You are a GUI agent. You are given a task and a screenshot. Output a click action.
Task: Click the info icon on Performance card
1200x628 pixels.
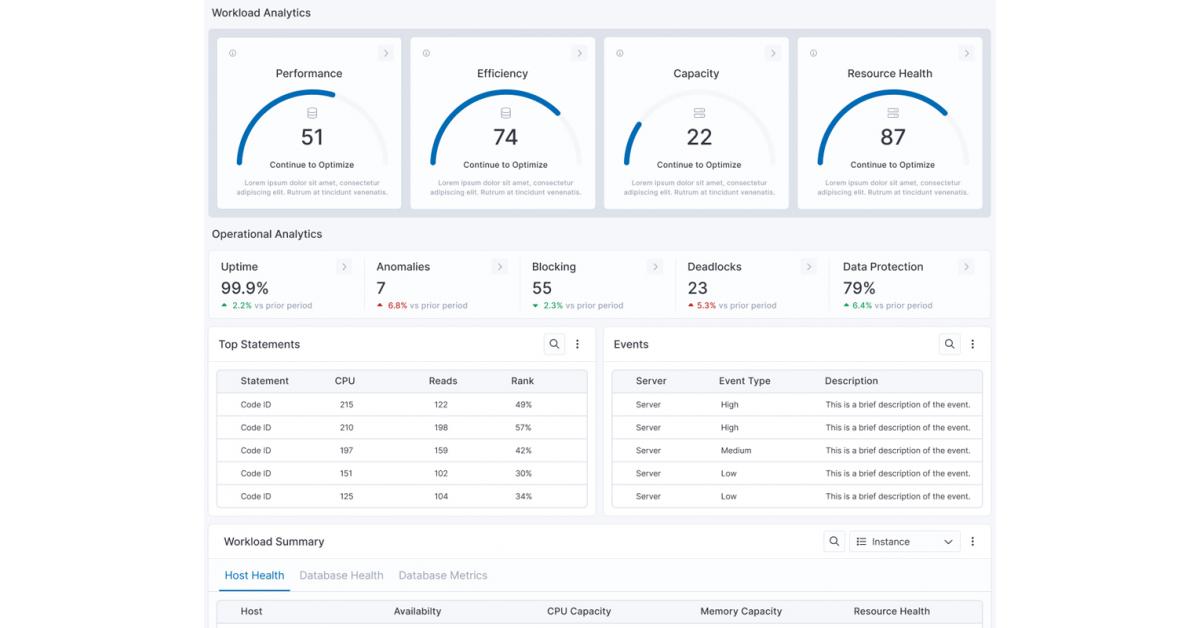[x=233, y=54]
